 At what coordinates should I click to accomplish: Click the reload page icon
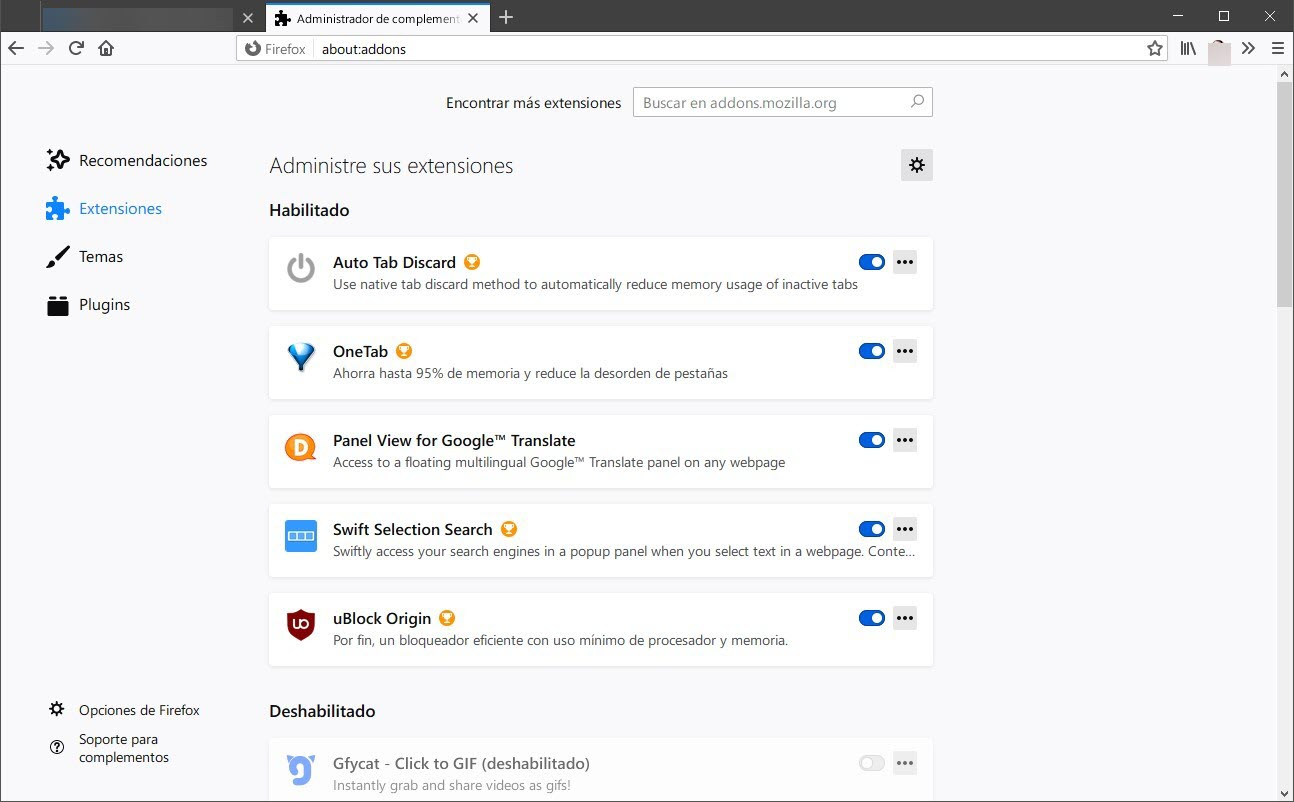[x=76, y=48]
